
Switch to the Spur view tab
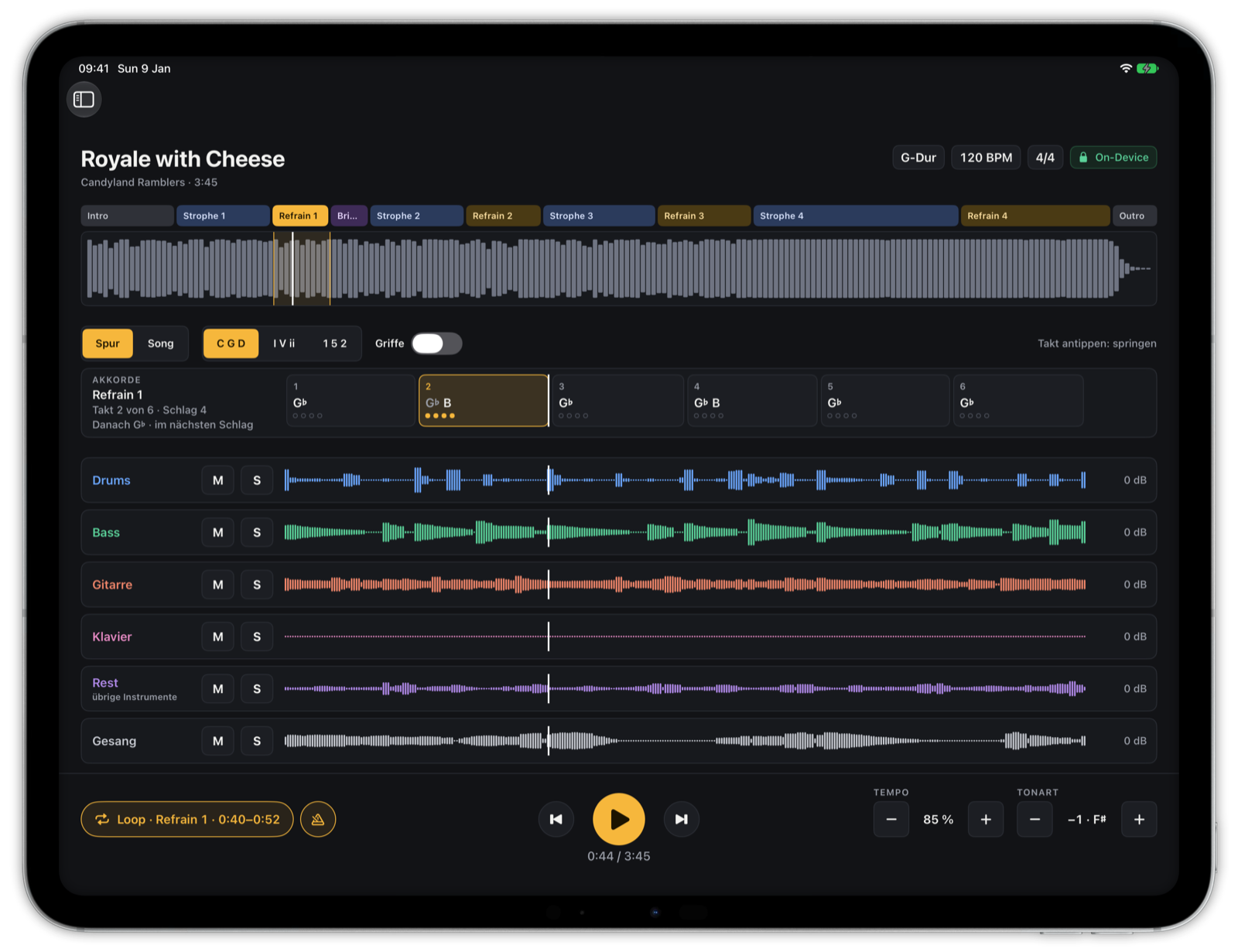(x=108, y=343)
